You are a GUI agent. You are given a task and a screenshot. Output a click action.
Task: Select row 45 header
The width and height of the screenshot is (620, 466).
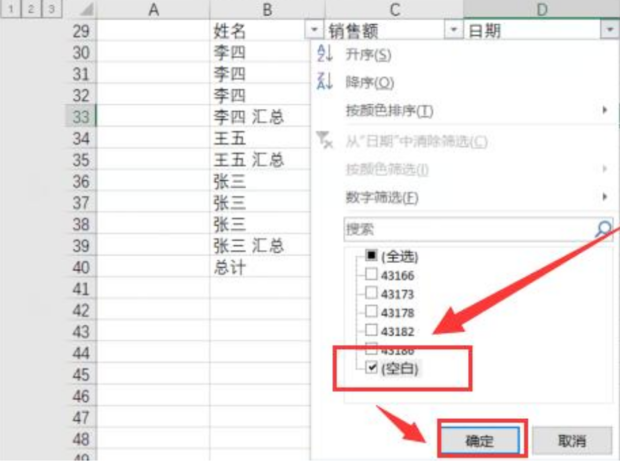pos(81,374)
